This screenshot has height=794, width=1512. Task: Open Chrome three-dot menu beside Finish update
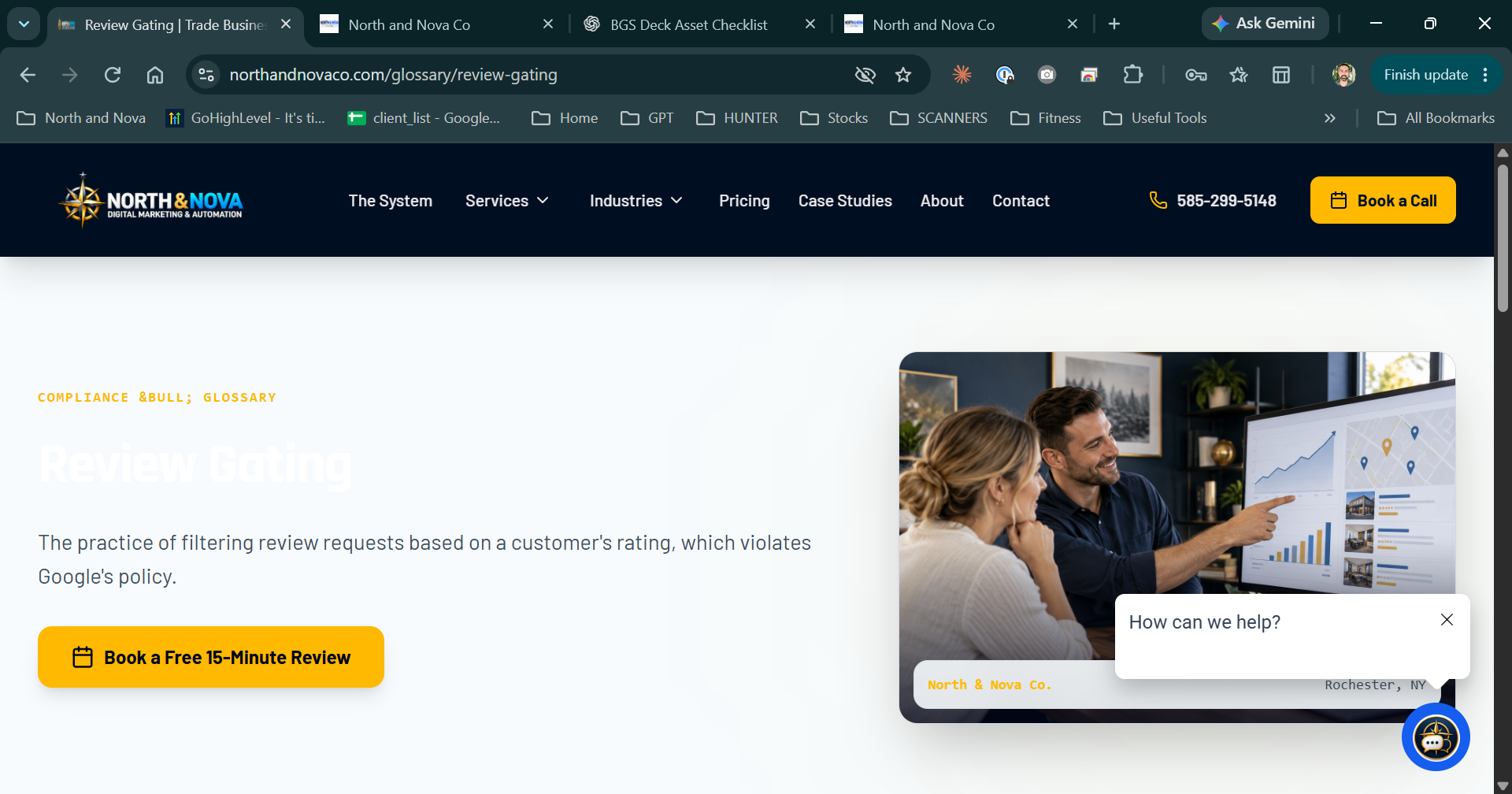coord(1485,75)
